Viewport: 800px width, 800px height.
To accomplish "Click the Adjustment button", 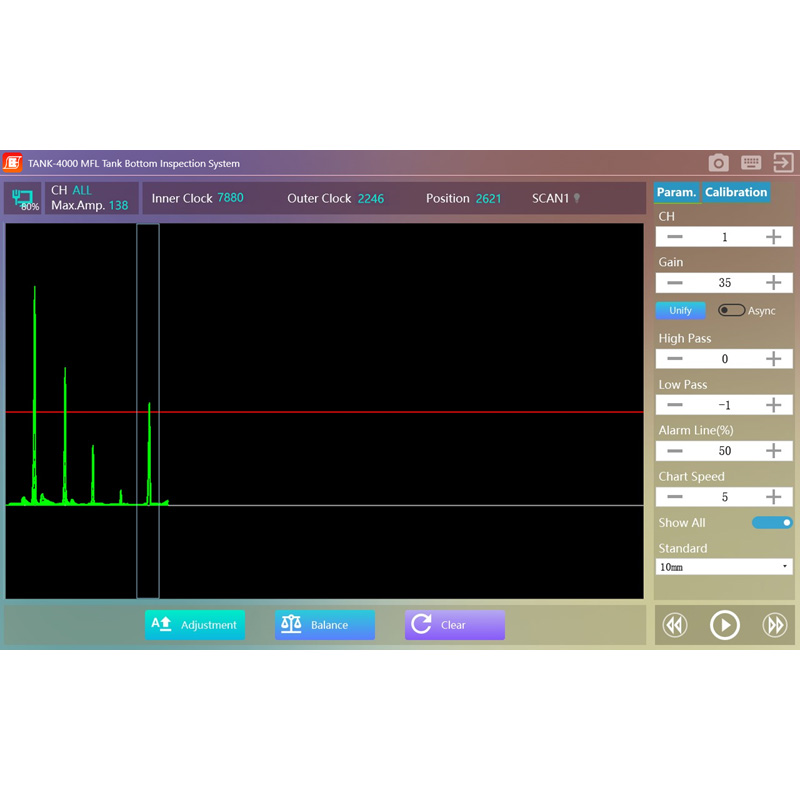I will pos(195,624).
